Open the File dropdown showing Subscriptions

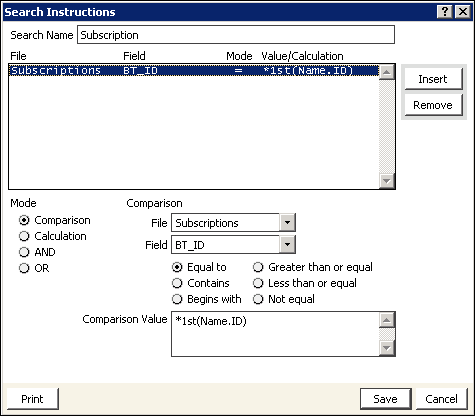[x=287, y=223]
